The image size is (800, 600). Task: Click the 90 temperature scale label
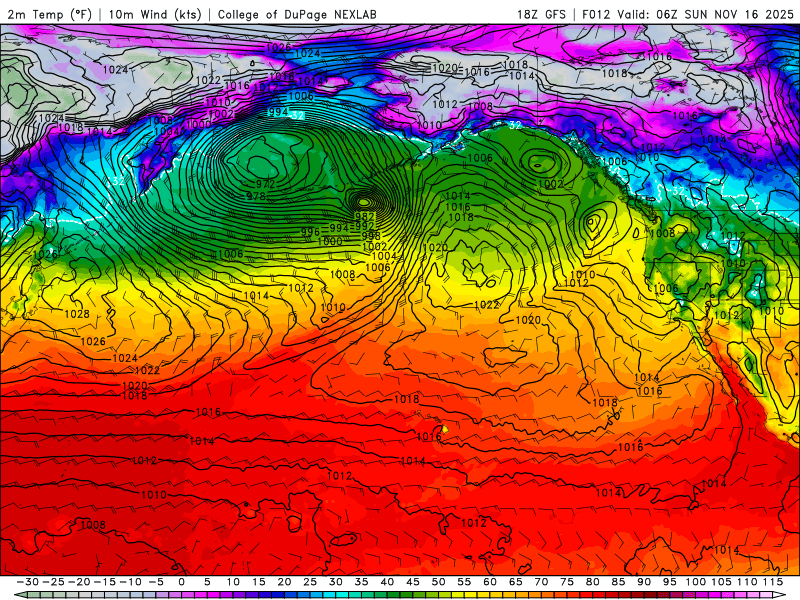(x=644, y=582)
